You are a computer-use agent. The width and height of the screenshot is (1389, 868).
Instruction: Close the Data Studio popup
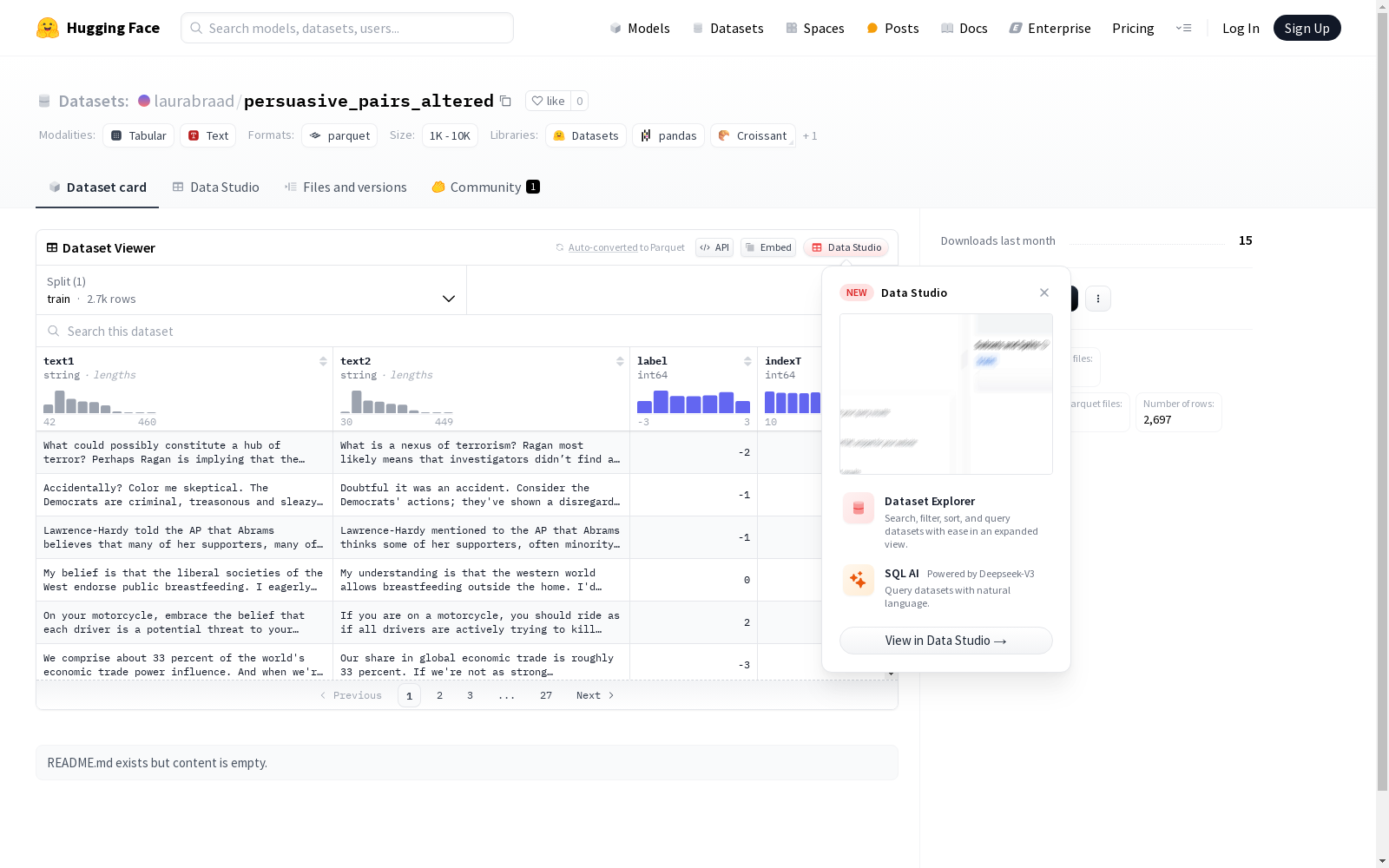1044,293
